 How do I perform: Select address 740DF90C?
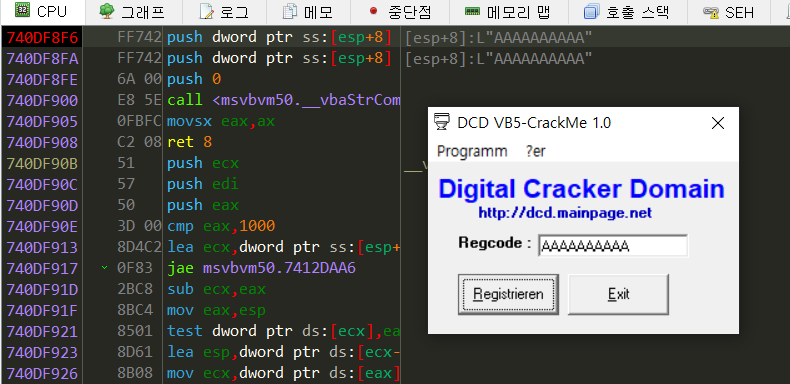[x=42, y=184]
